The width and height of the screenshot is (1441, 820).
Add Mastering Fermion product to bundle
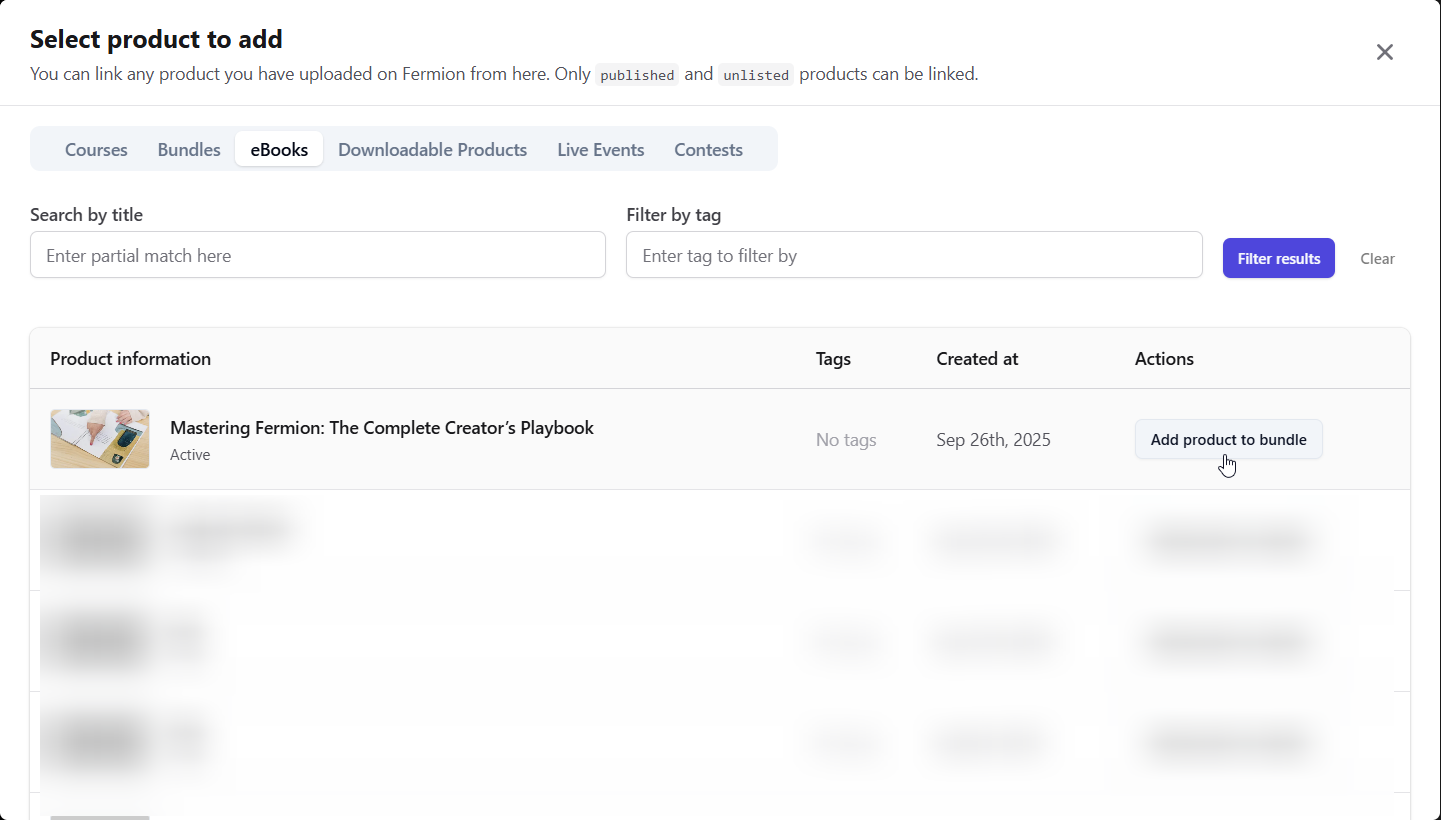click(x=1228, y=440)
